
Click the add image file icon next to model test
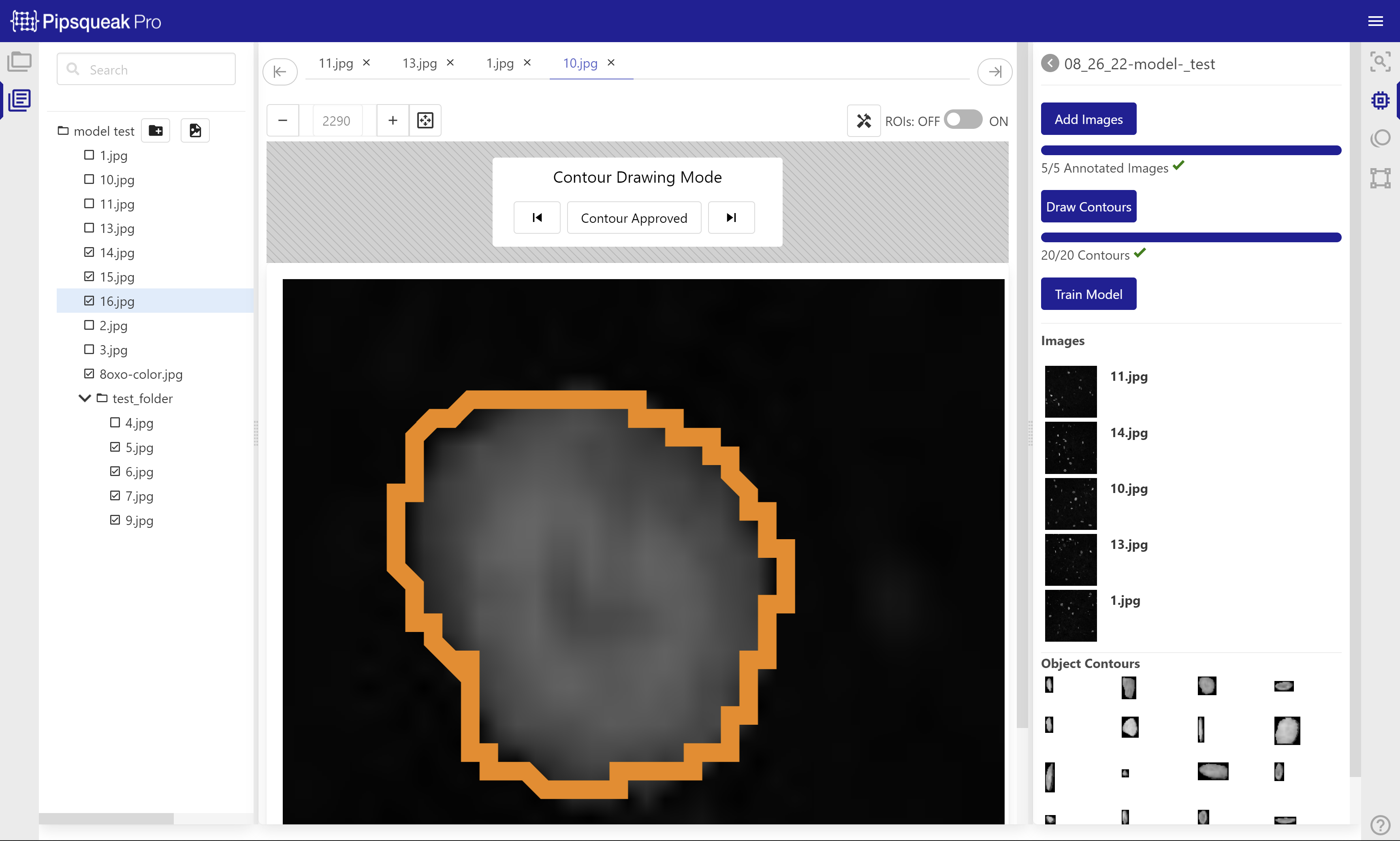coord(195,131)
